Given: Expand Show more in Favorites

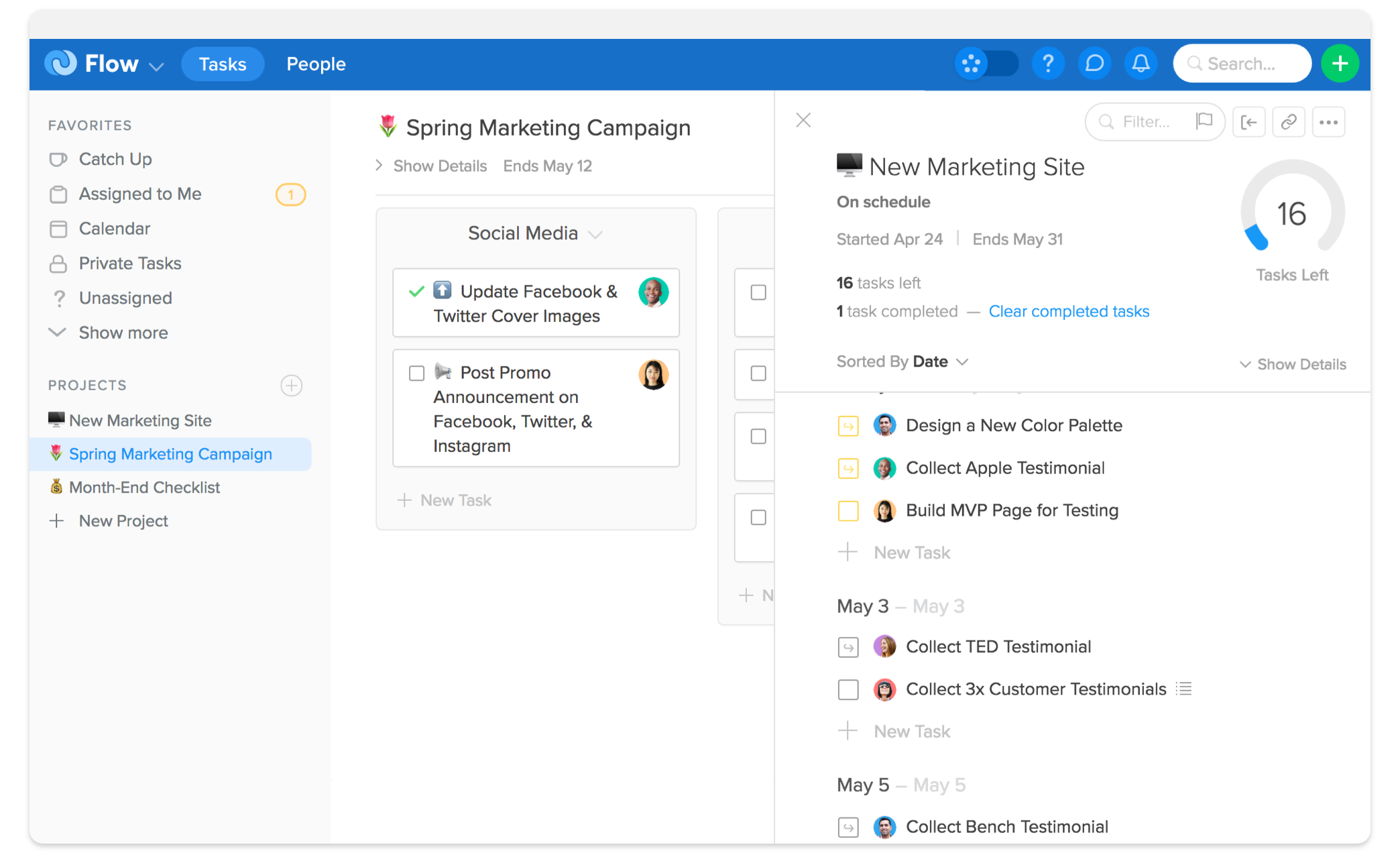Looking at the screenshot, I should (x=123, y=333).
